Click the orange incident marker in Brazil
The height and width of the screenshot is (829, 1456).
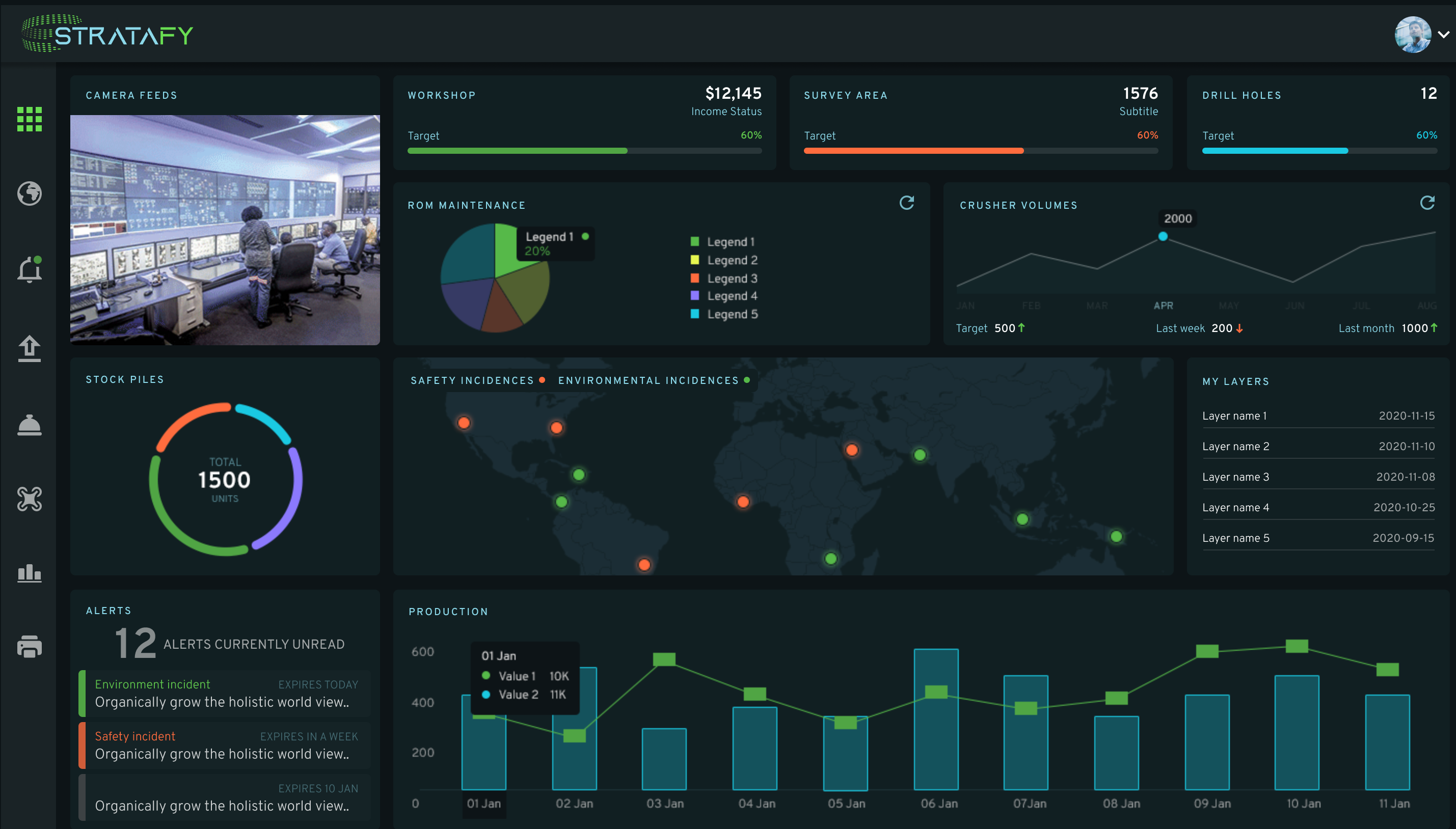(644, 565)
